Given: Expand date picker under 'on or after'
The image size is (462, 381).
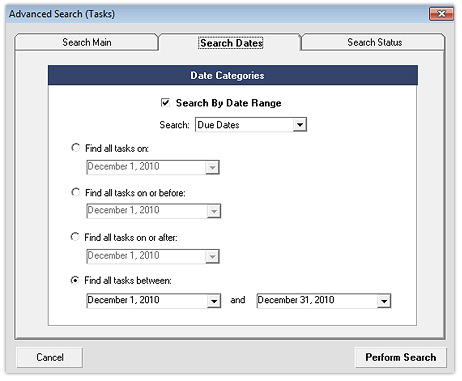Looking at the screenshot, I should coord(212,256).
